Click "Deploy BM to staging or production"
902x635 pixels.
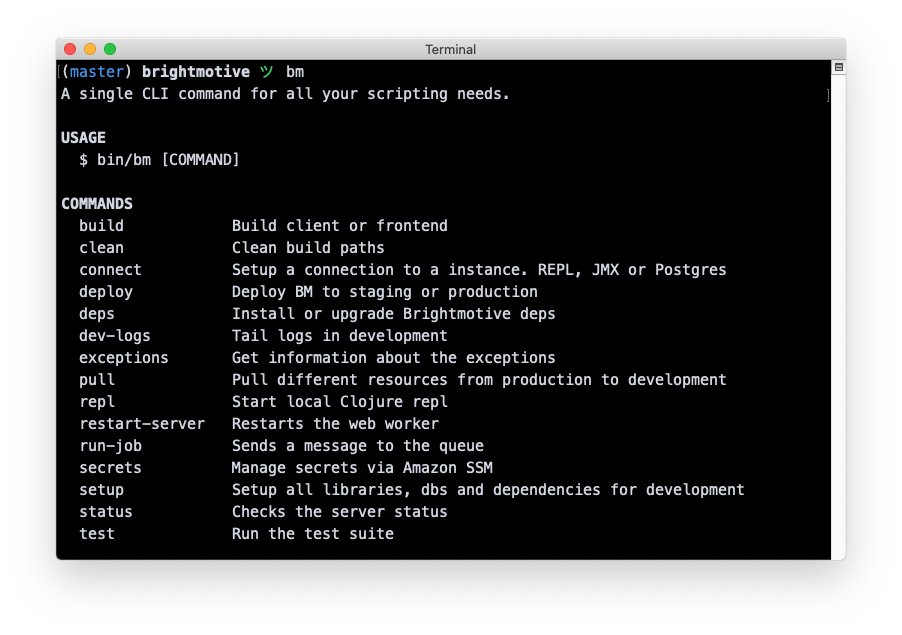pyautogui.click(x=384, y=292)
